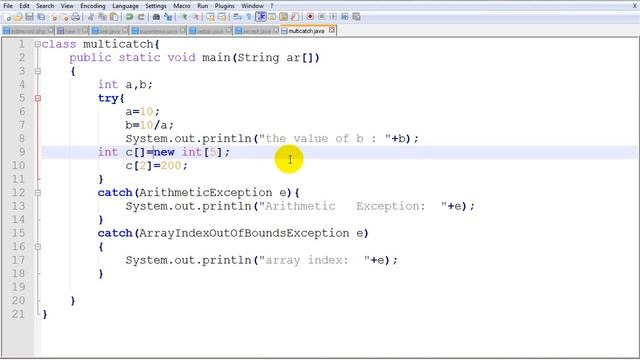Image resolution: width=640 pixels, height=360 pixels.
Task: Start macro recording with red dot icon
Action: (310, 17)
